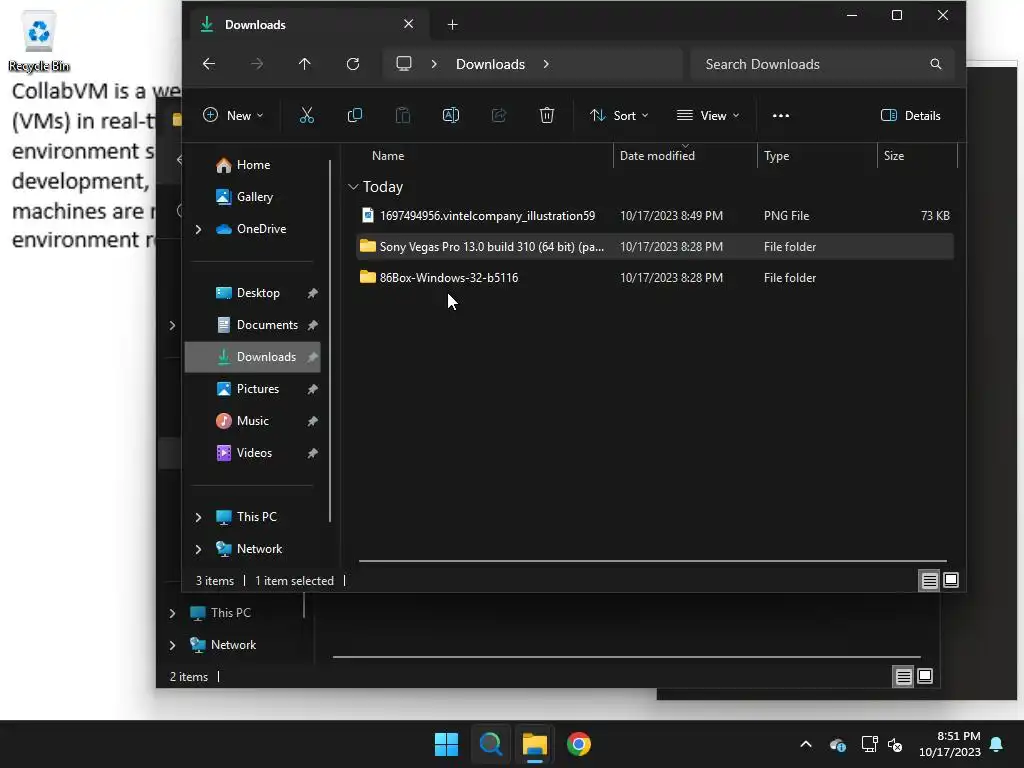Expand This PC in front window
1024x768 pixels.
(199, 517)
